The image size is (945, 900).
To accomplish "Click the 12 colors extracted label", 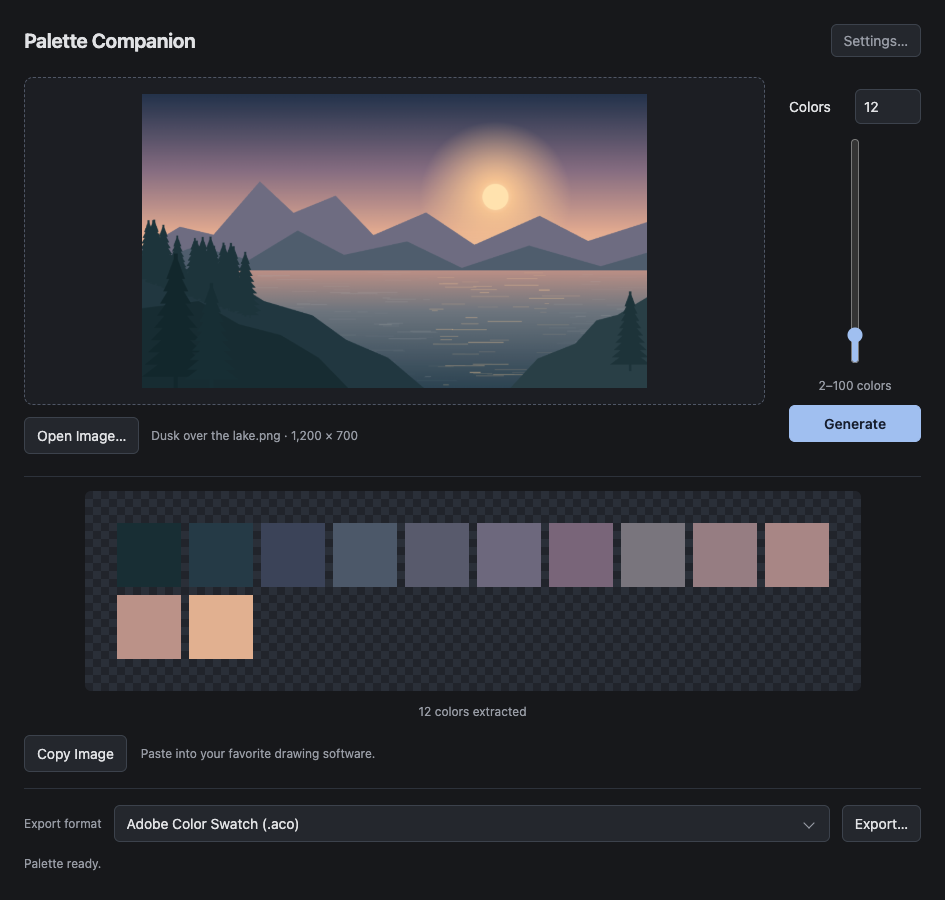I will point(472,711).
